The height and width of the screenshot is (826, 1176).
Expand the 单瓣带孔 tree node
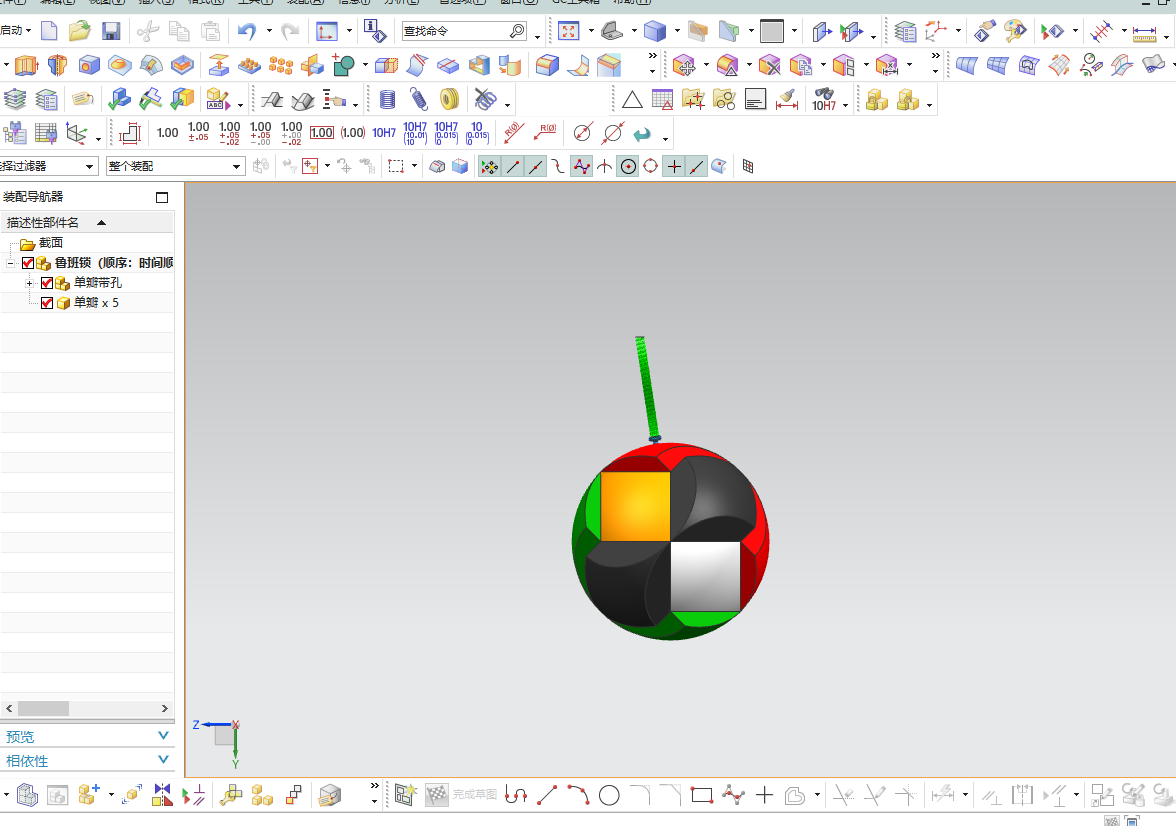[x=29, y=283]
